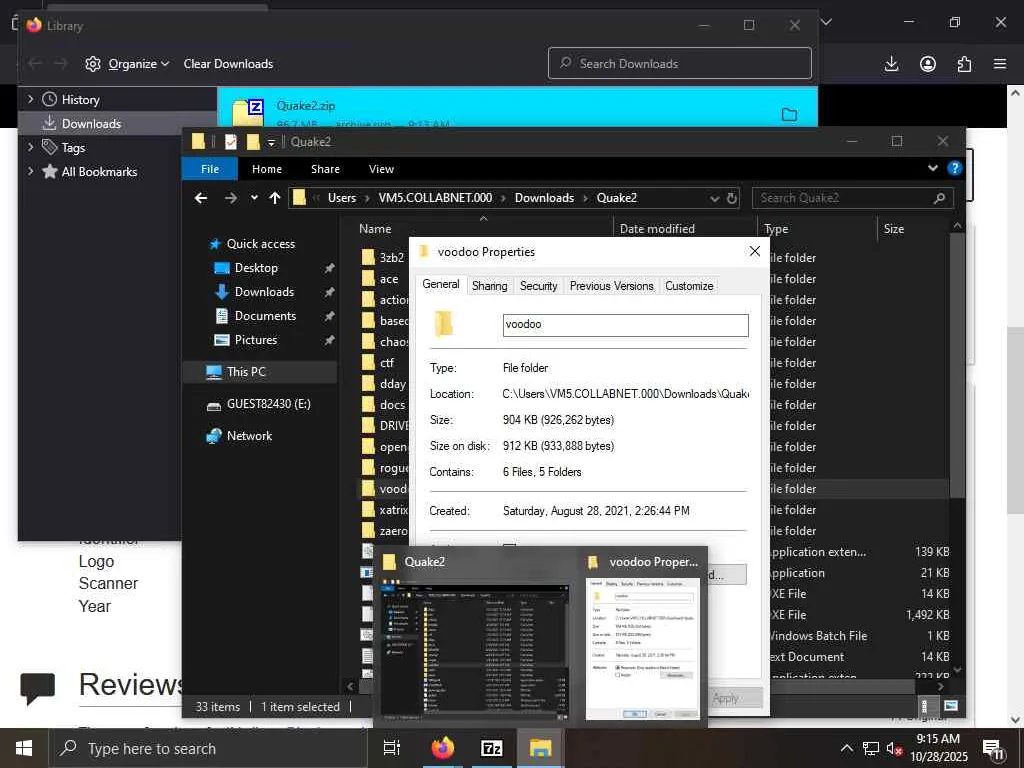The width and height of the screenshot is (1024, 768).
Task: Click Clear Downloads in Library window
Action: click(x=228, y=64)
